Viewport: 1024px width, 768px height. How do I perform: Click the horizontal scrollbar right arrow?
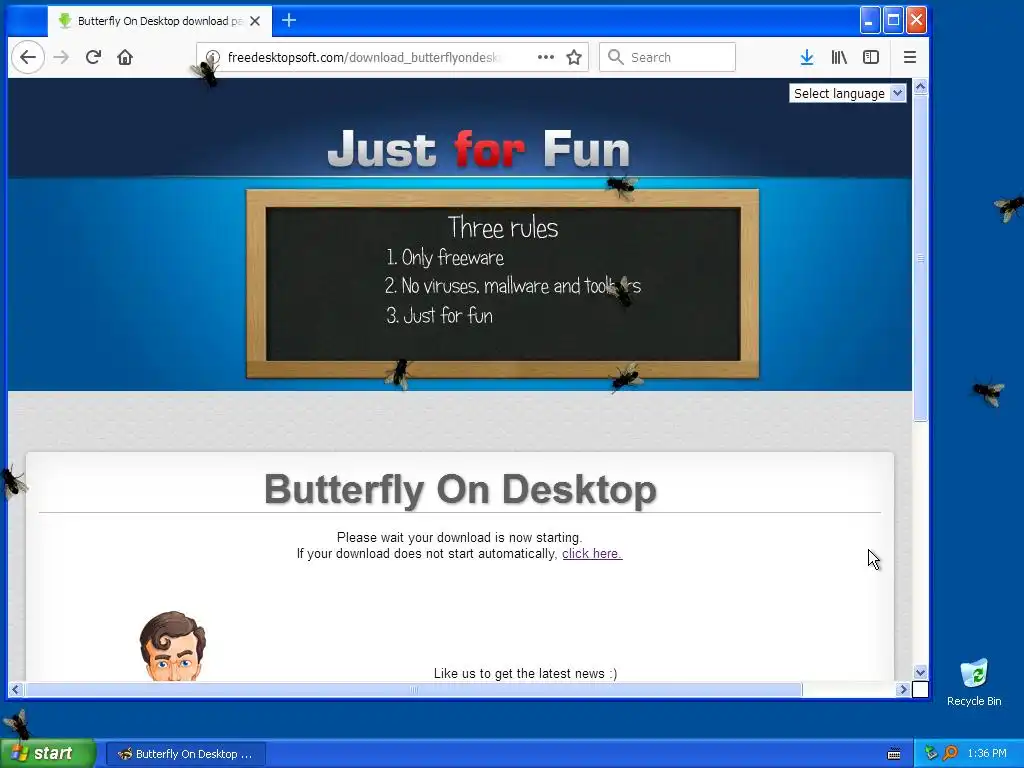point(903,689)
